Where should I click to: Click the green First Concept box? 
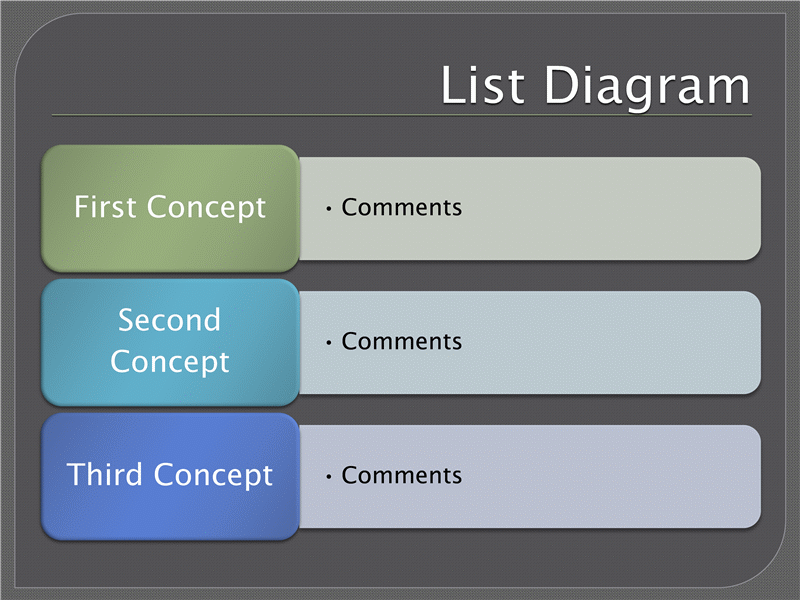[x=170, y=208]
